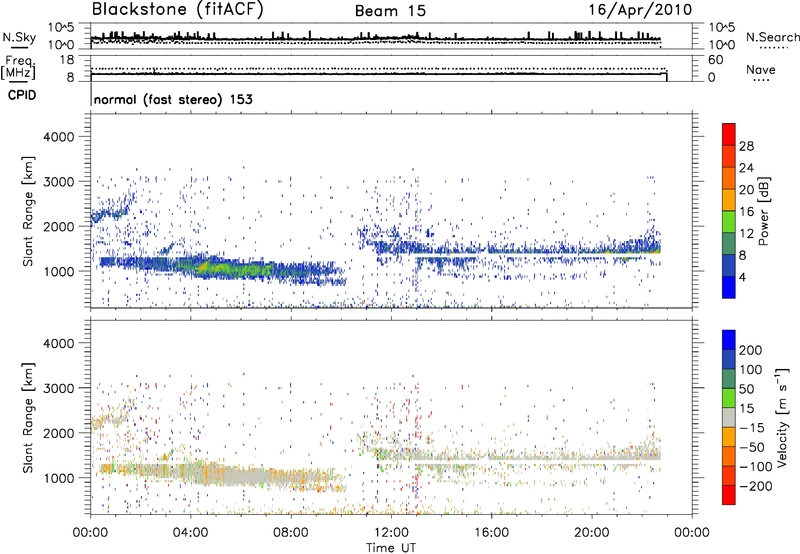Click the 'Slant Range [km]' label of velocity panel
This screenshot has height=554, width=800.
coord(28,418)
